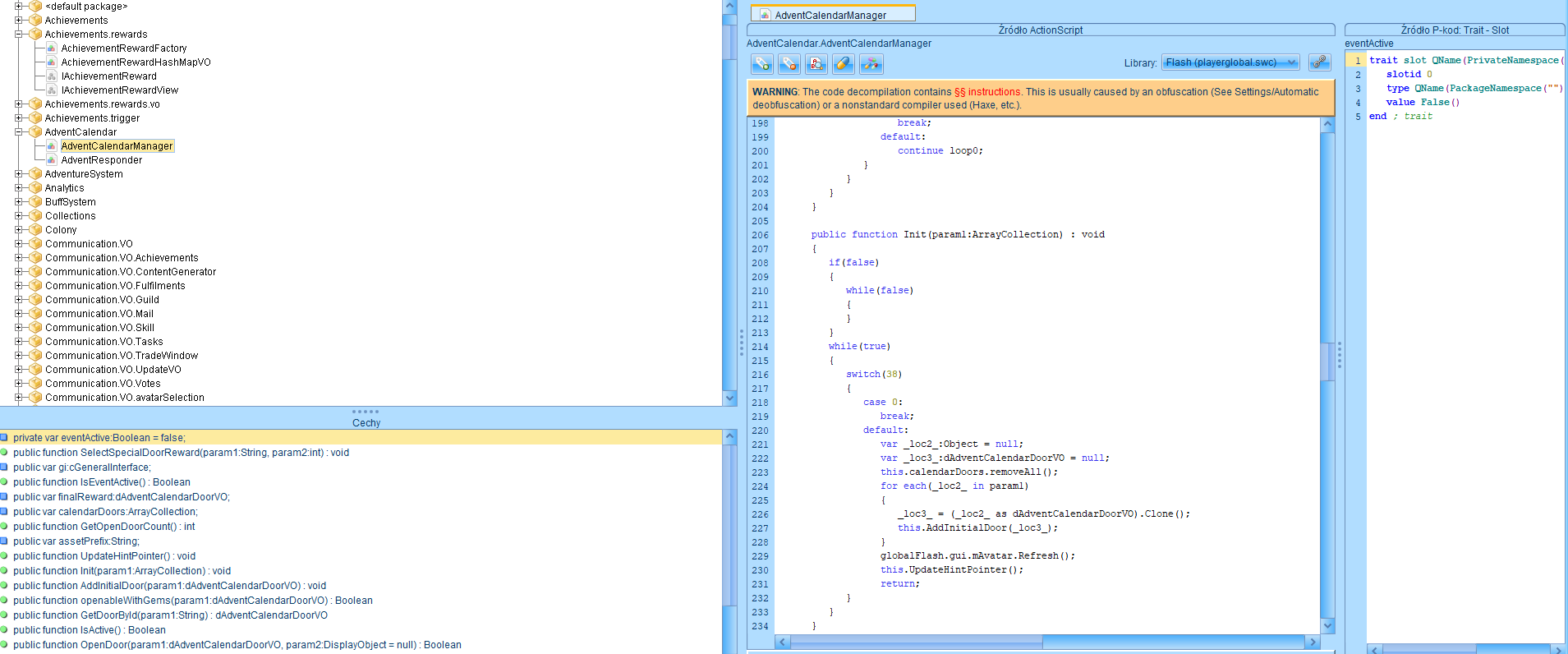Collapse the Achievements.rewards package node
1568x654 pixels.
[x=18, y=34]
